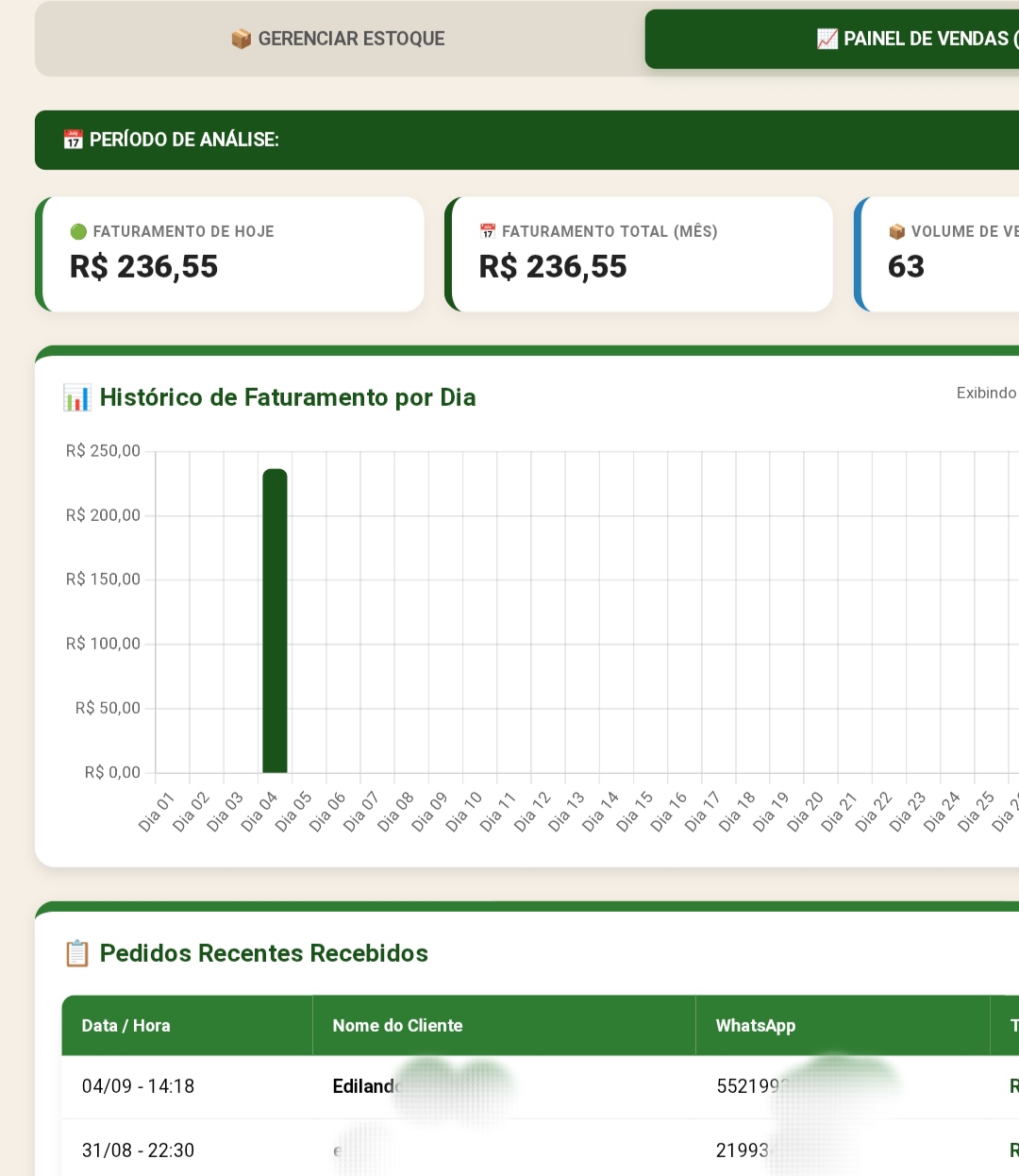
Task: Click the bar chart icon beside Histórico heading
Action: click(76, 397)
